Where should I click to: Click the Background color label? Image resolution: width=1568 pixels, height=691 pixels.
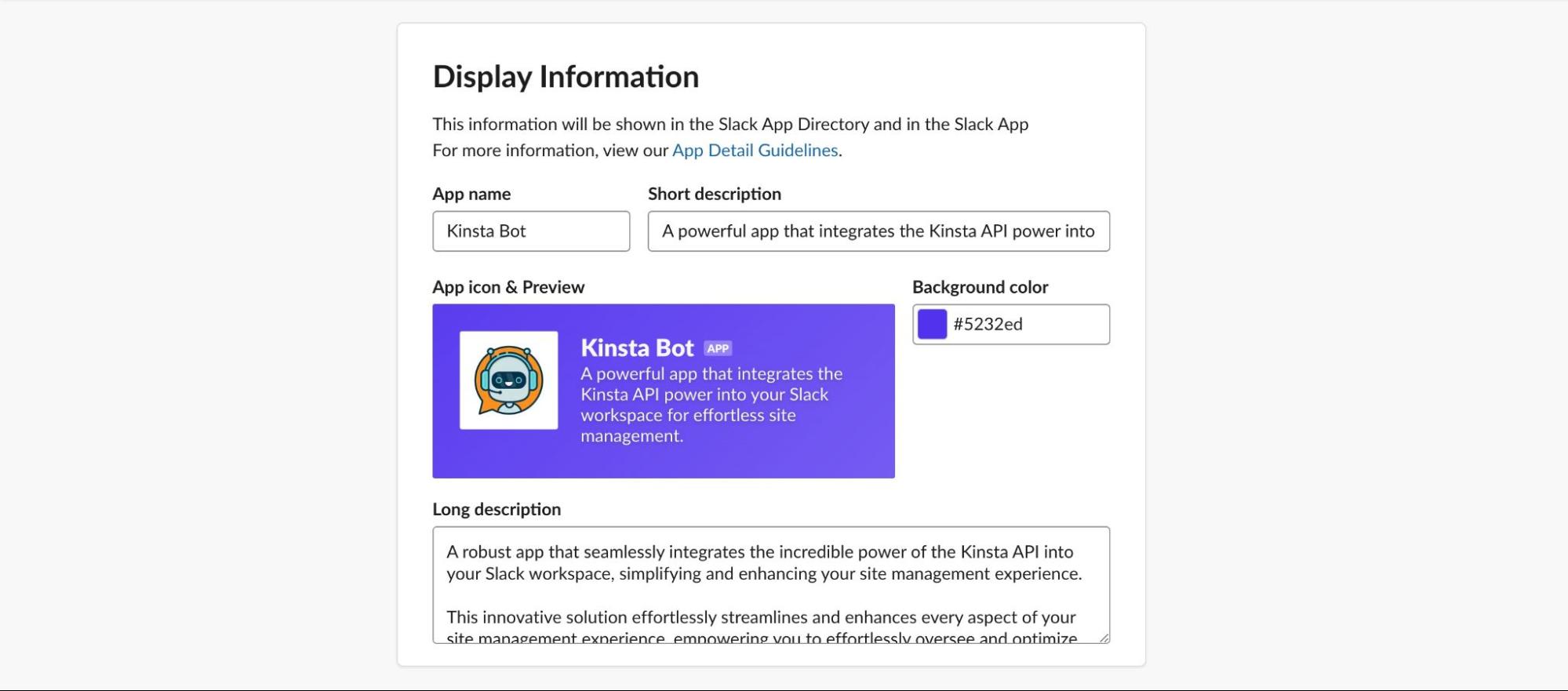980,287
